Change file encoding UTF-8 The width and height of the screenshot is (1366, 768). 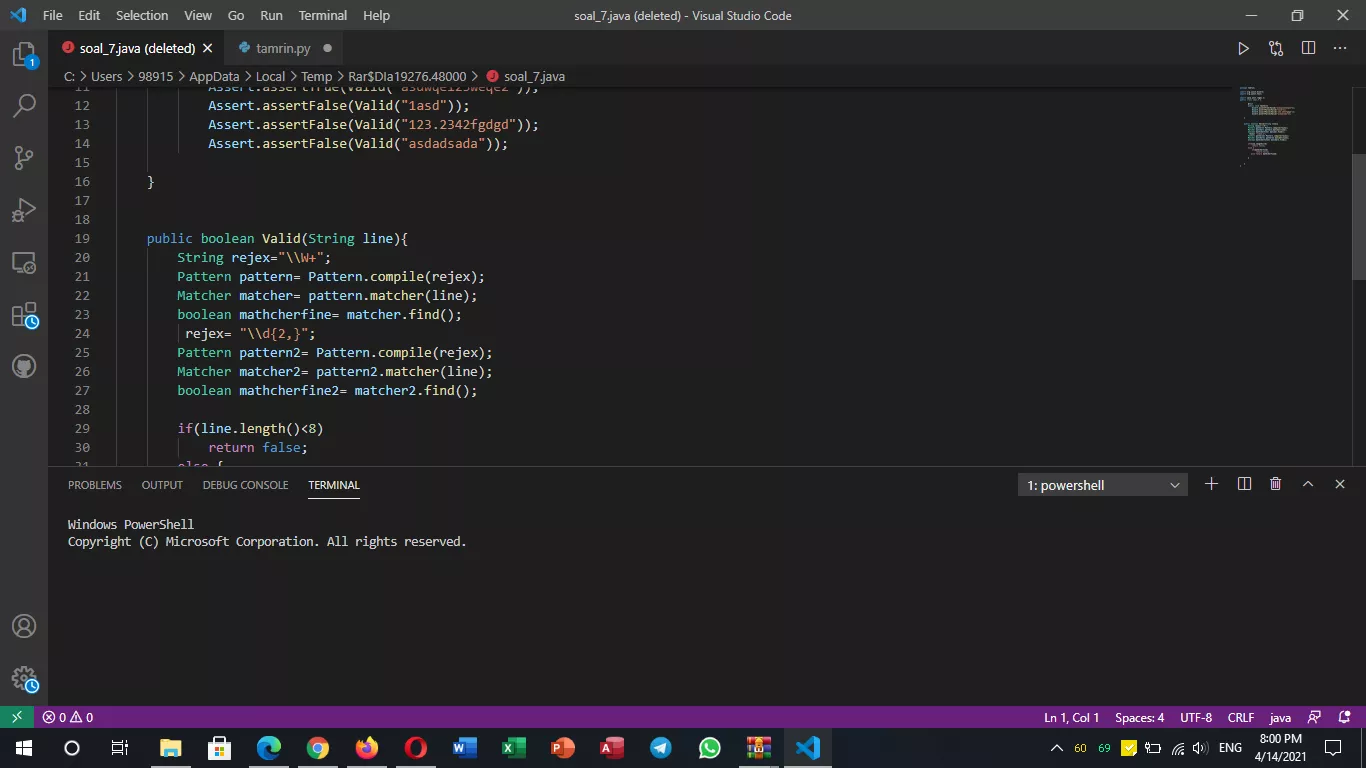tap(1196, 717)
